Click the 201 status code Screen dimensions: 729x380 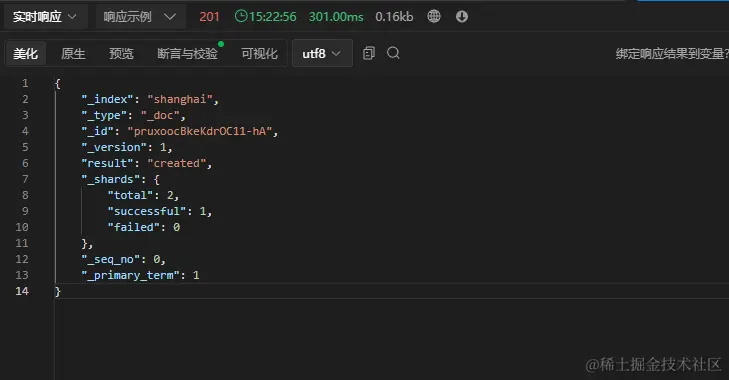point(209,17)
